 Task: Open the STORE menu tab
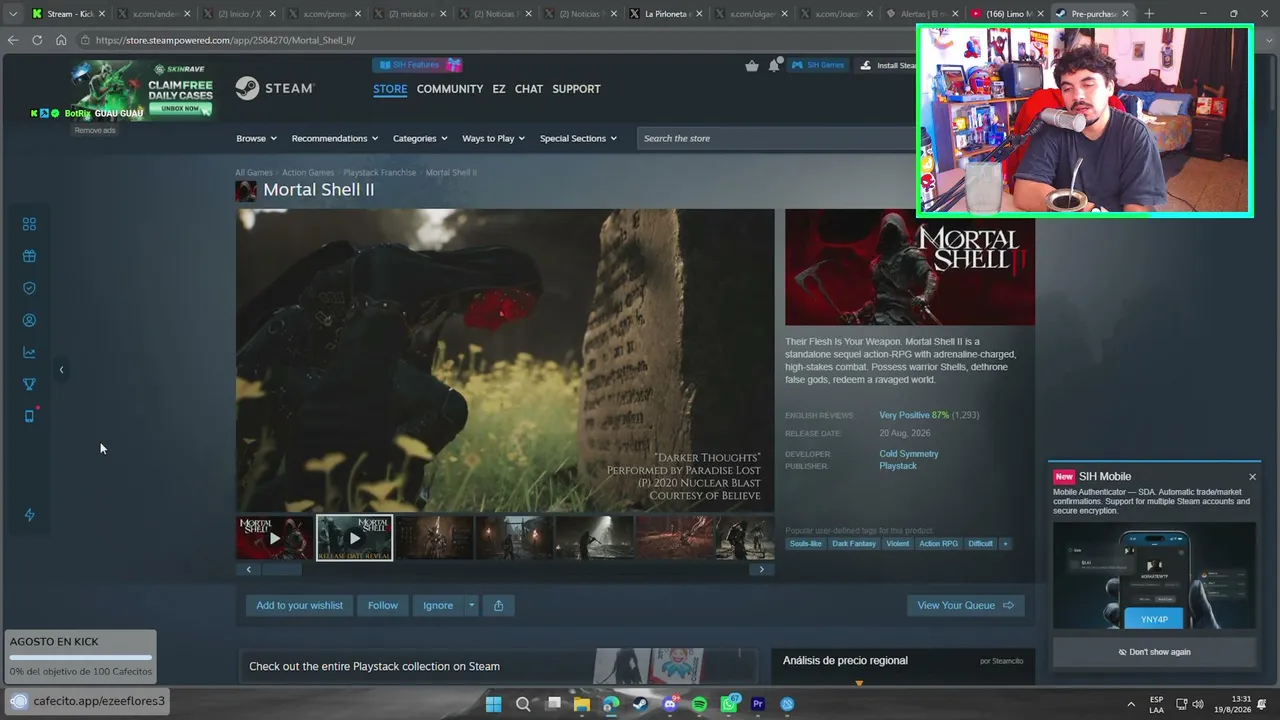tap(390, 89)
